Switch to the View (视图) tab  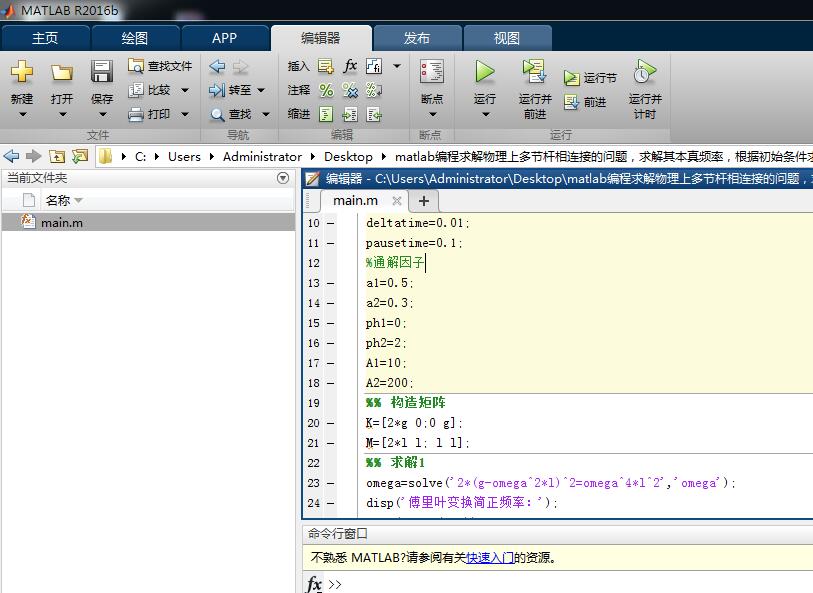tap(507, 38)
